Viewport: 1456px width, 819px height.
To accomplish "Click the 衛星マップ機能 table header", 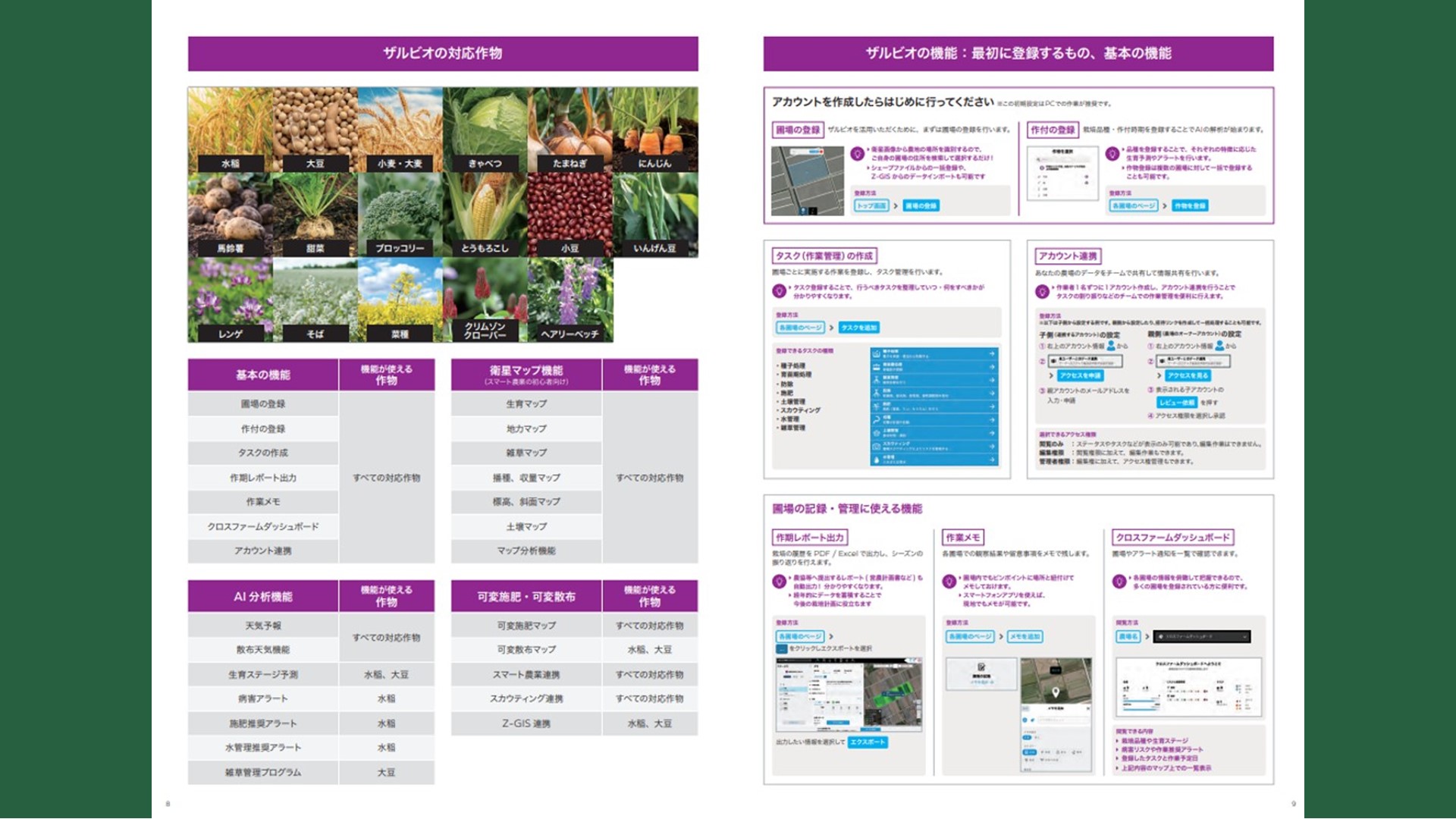I will [526, 375].
